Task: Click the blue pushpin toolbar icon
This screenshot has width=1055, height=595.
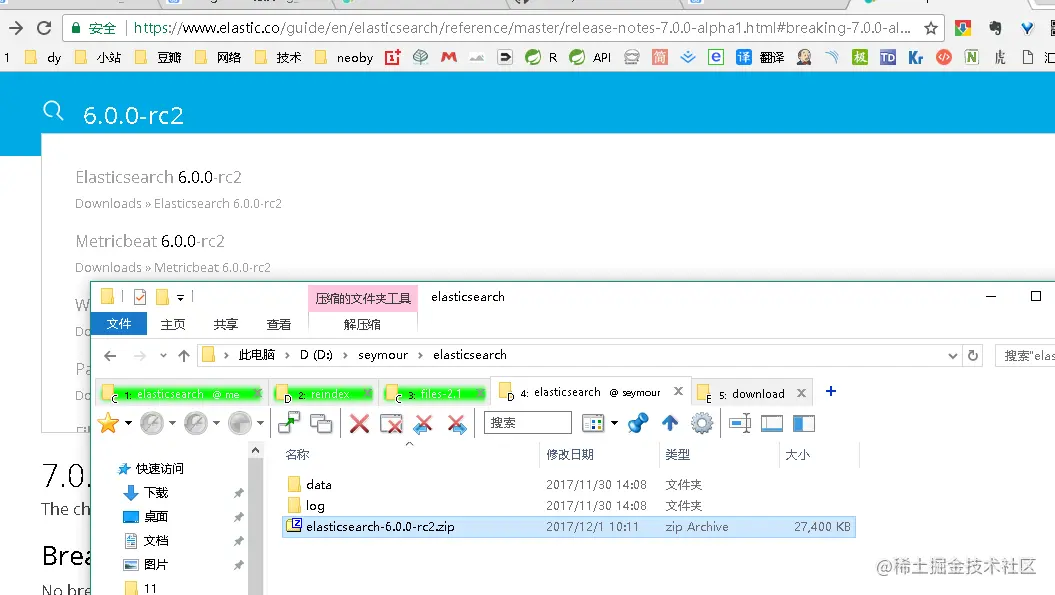Action: pos(638,423)
